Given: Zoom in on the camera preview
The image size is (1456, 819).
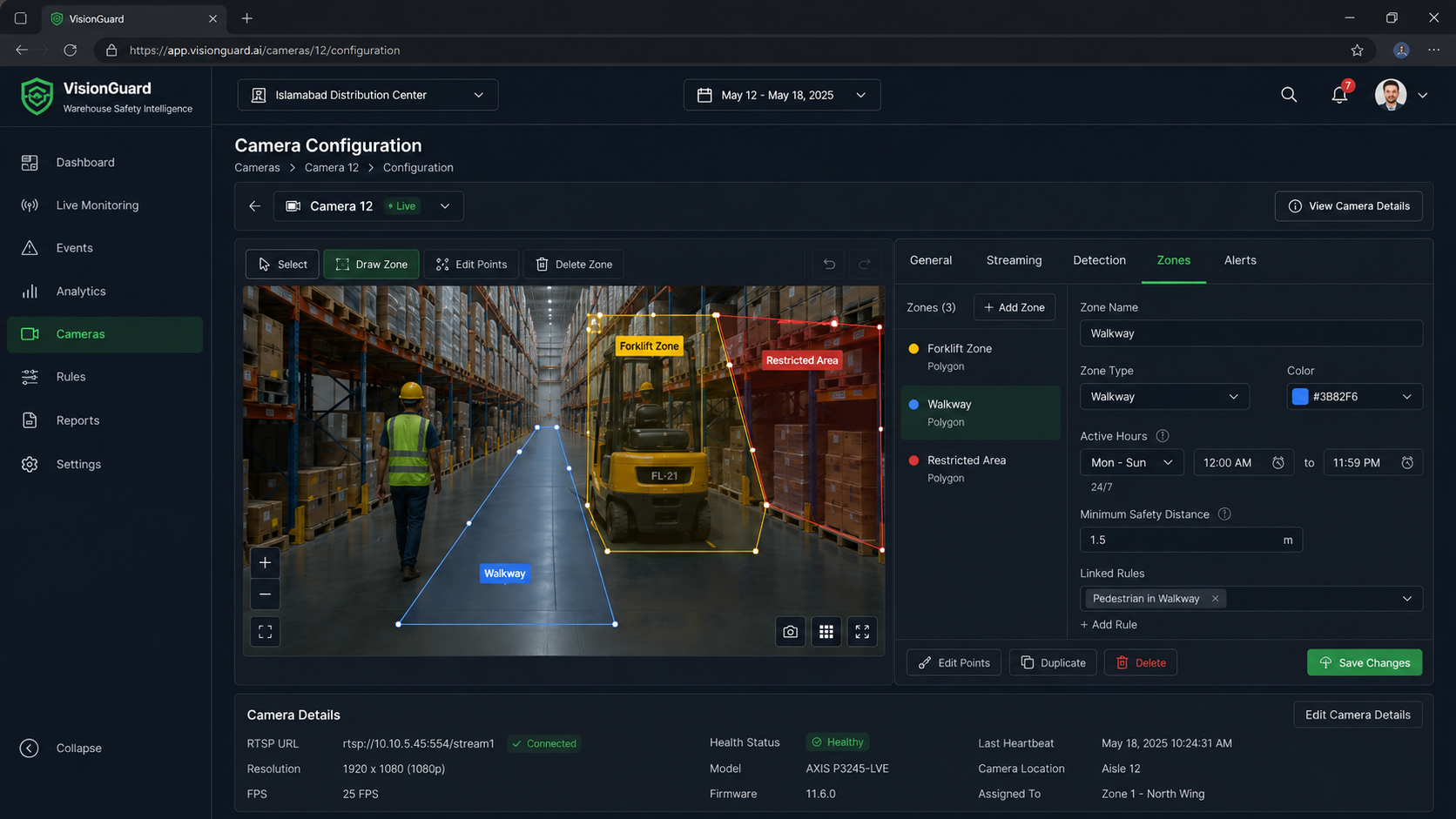Looking at the screenshot, I should click(x=266, y=562).
